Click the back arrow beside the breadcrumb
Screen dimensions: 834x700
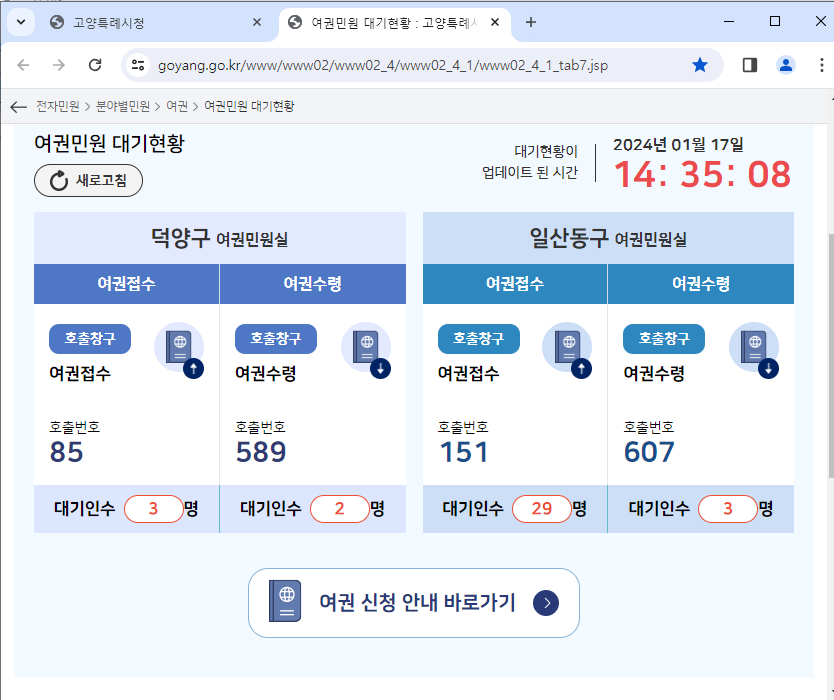click(x=18, y=106)
